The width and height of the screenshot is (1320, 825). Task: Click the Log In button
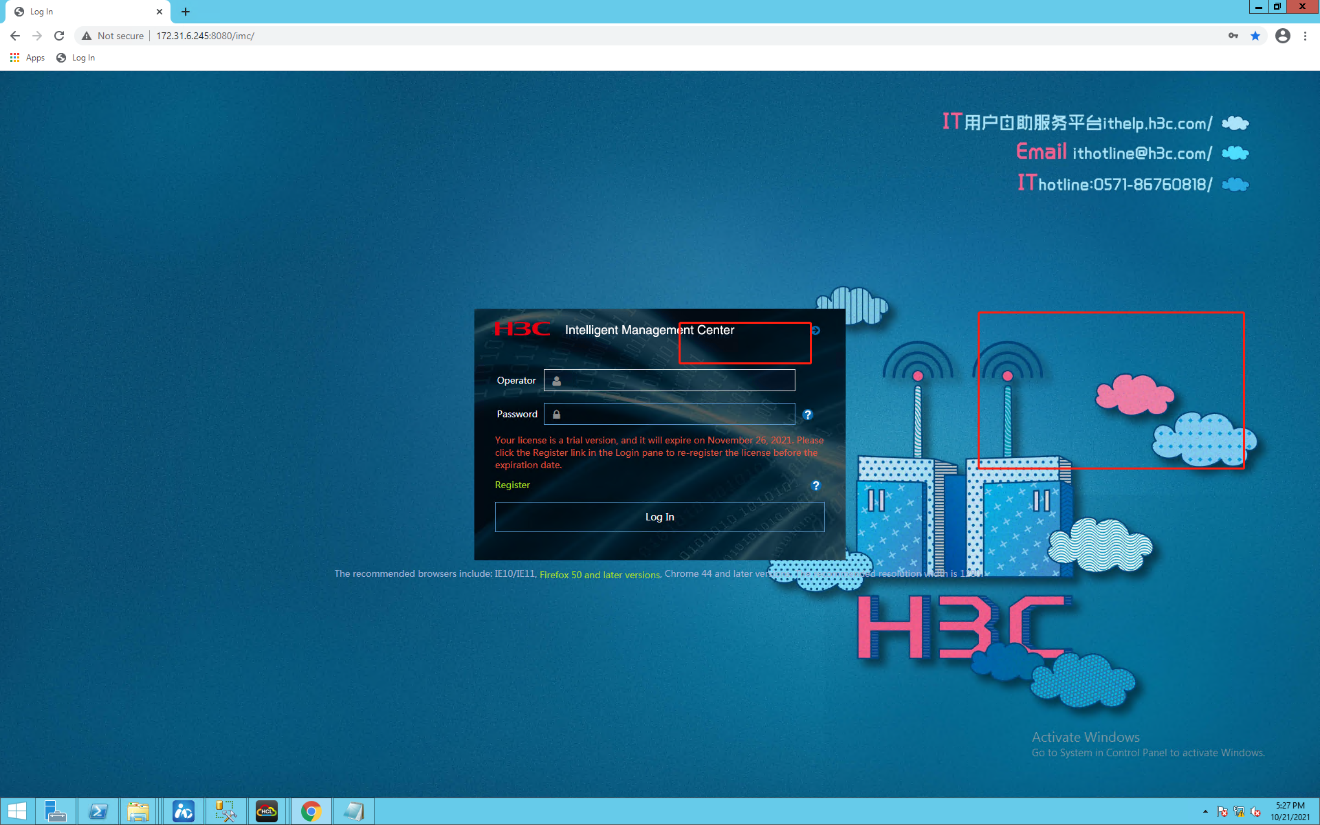coord(660,517)
